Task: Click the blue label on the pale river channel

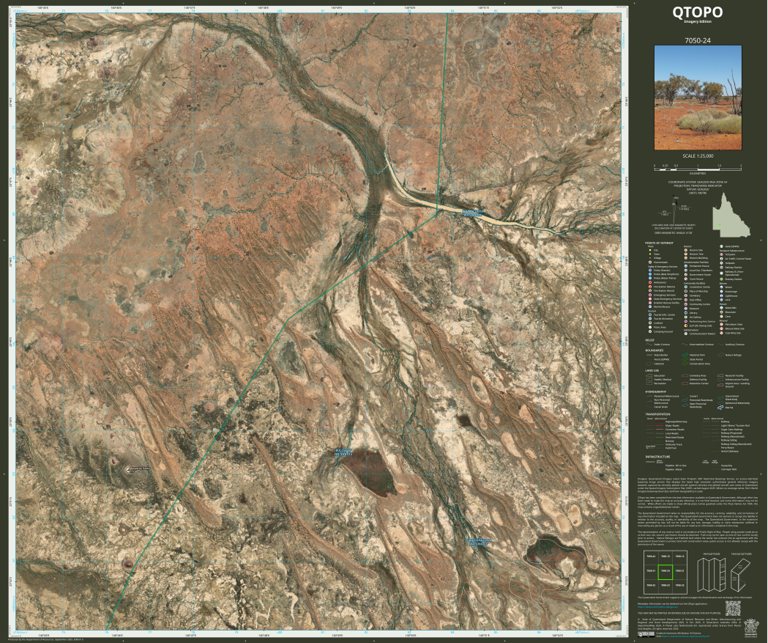Action: pos(473,213)
